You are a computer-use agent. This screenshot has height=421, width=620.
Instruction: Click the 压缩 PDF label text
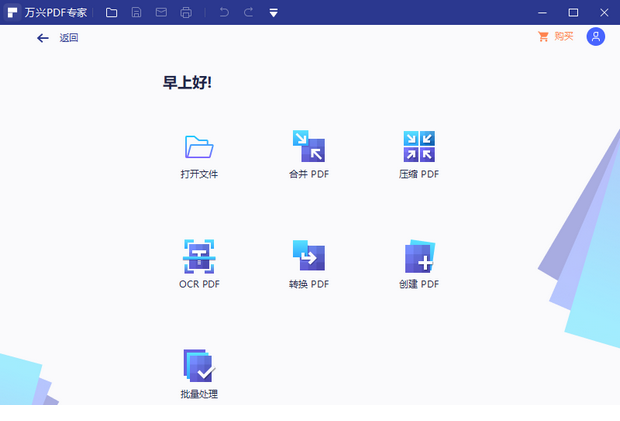click(x=419, y=174)
